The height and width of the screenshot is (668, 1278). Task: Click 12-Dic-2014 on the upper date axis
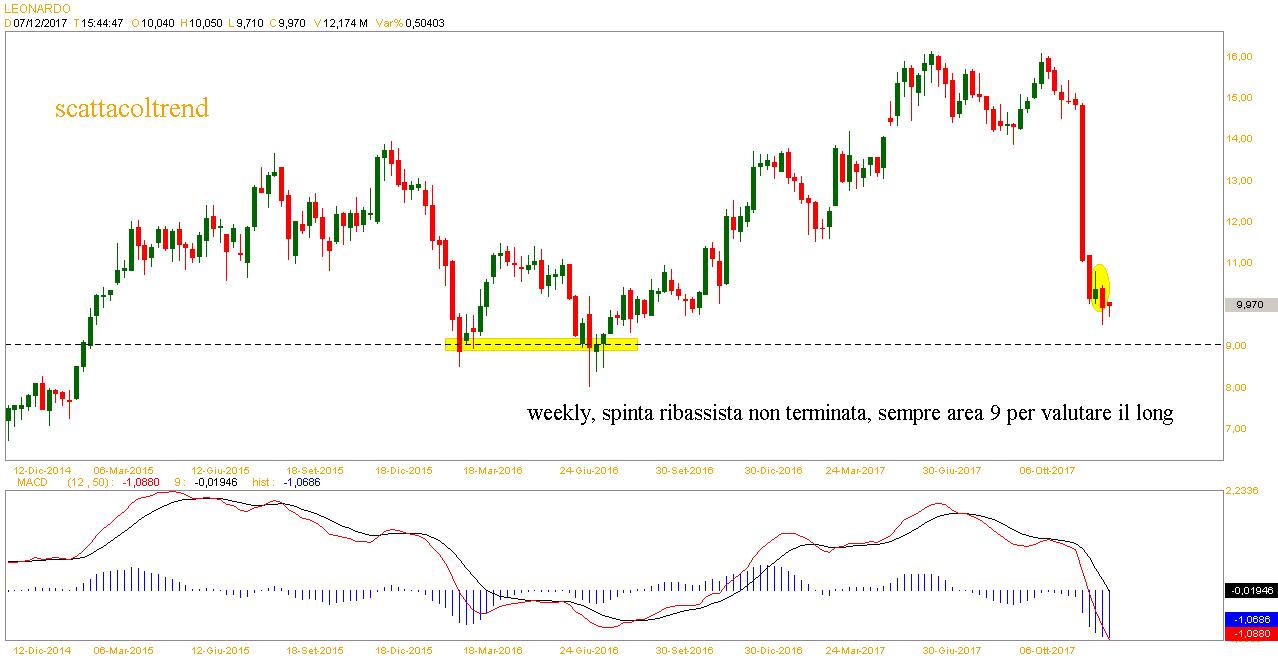41,469
